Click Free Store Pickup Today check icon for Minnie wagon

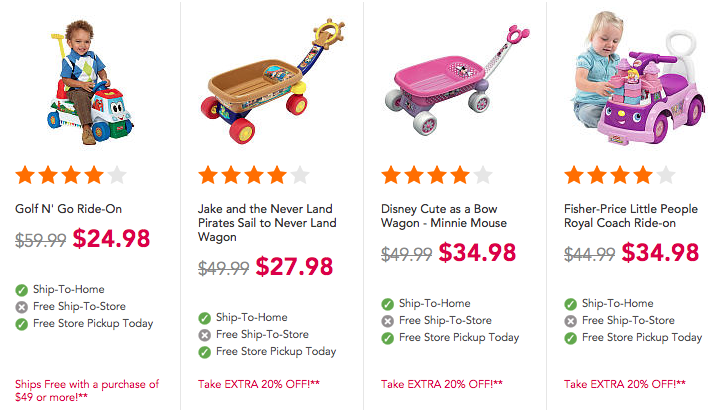tap(388, 338)
